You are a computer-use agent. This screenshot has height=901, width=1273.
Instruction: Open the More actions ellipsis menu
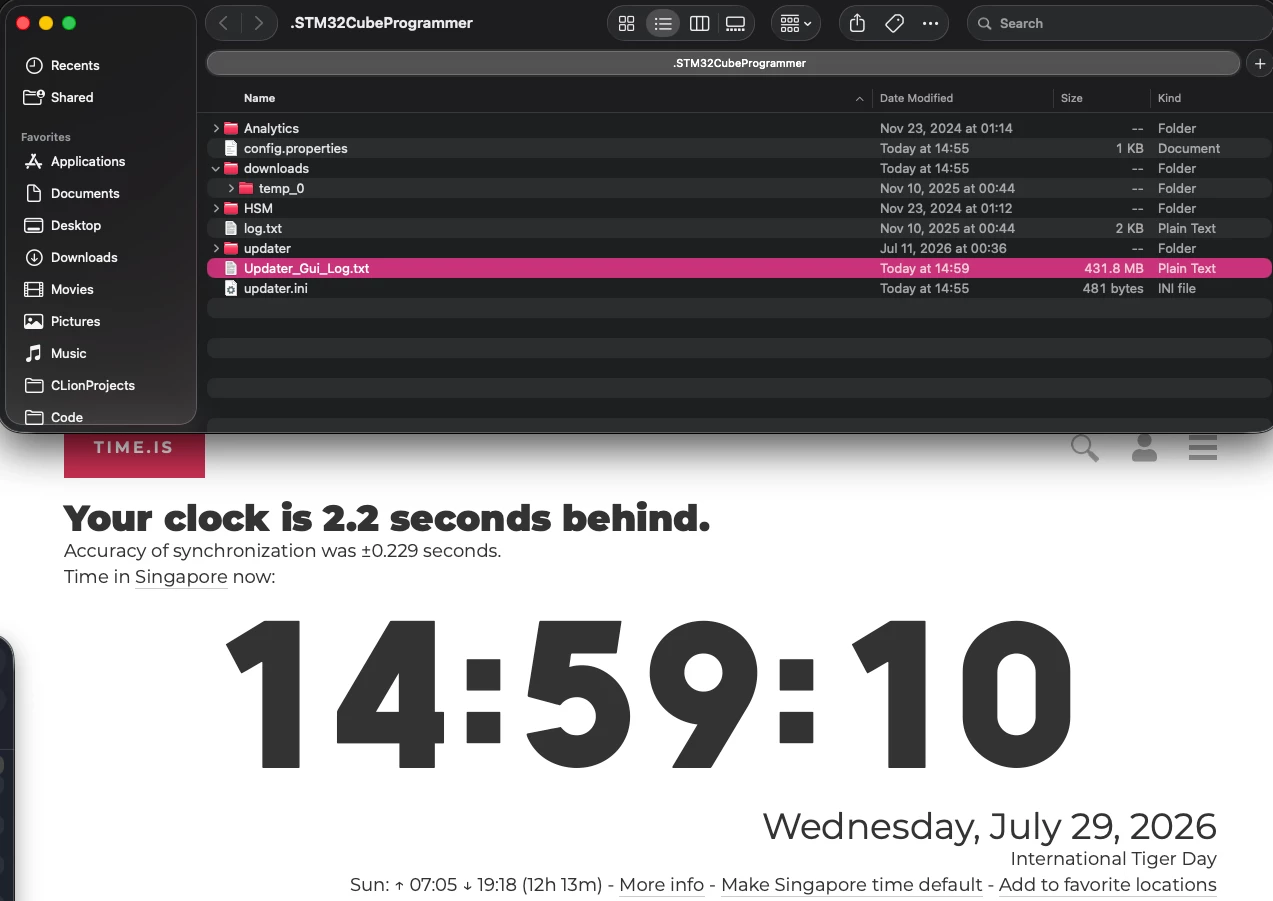[931, 23]
